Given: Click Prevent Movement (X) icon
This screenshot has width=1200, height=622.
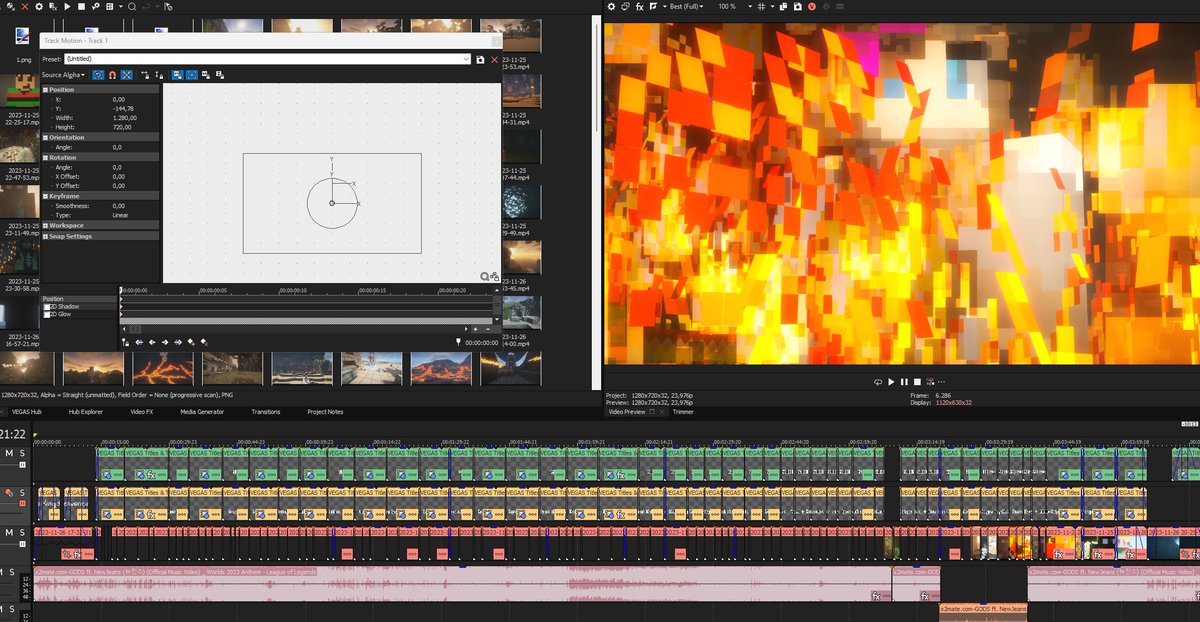Looking at the screenshot, I should [x=146, y=75].
